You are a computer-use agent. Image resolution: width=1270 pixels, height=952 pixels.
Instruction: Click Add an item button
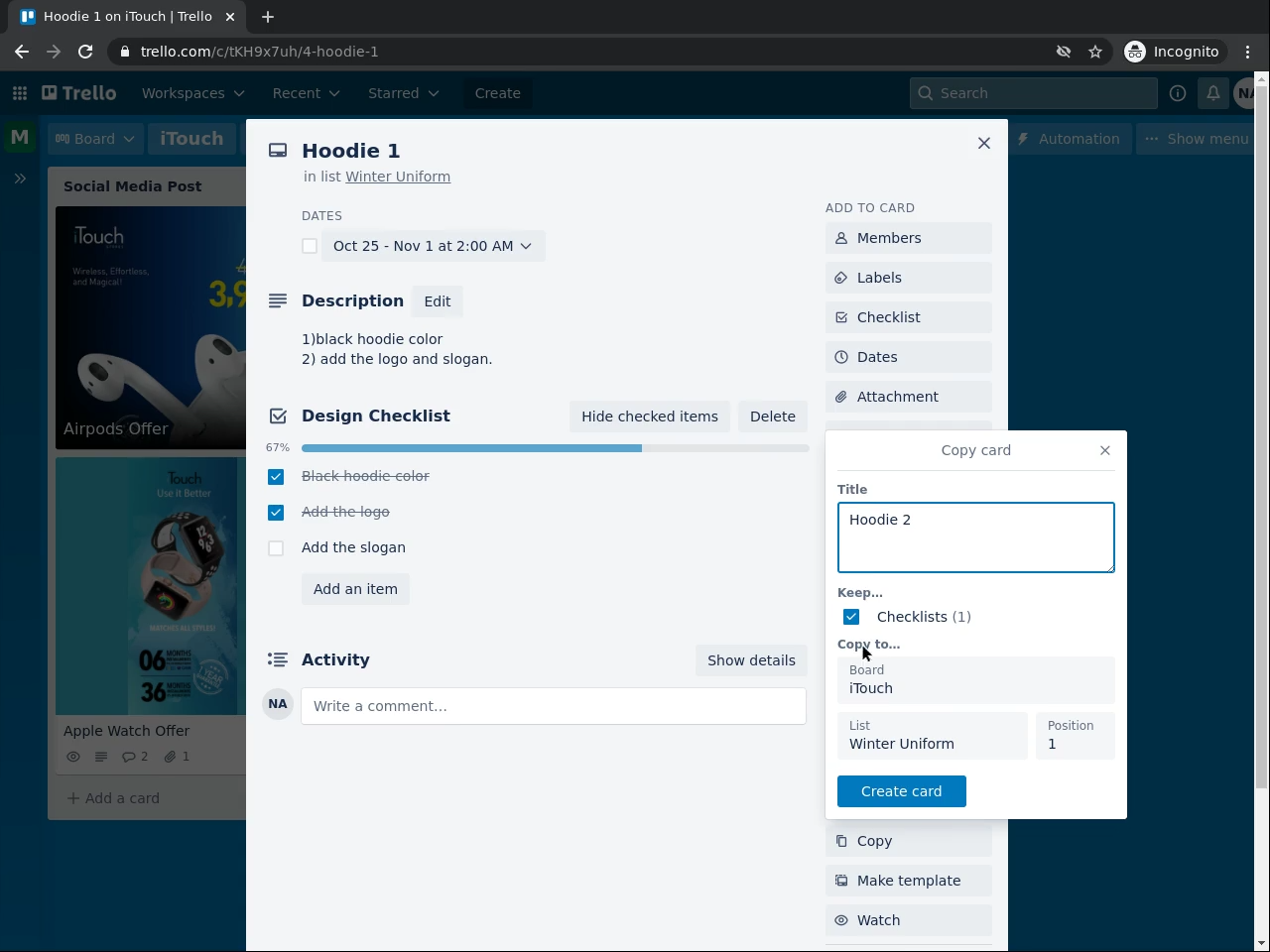pyautogui.click(x=355, y=589)
